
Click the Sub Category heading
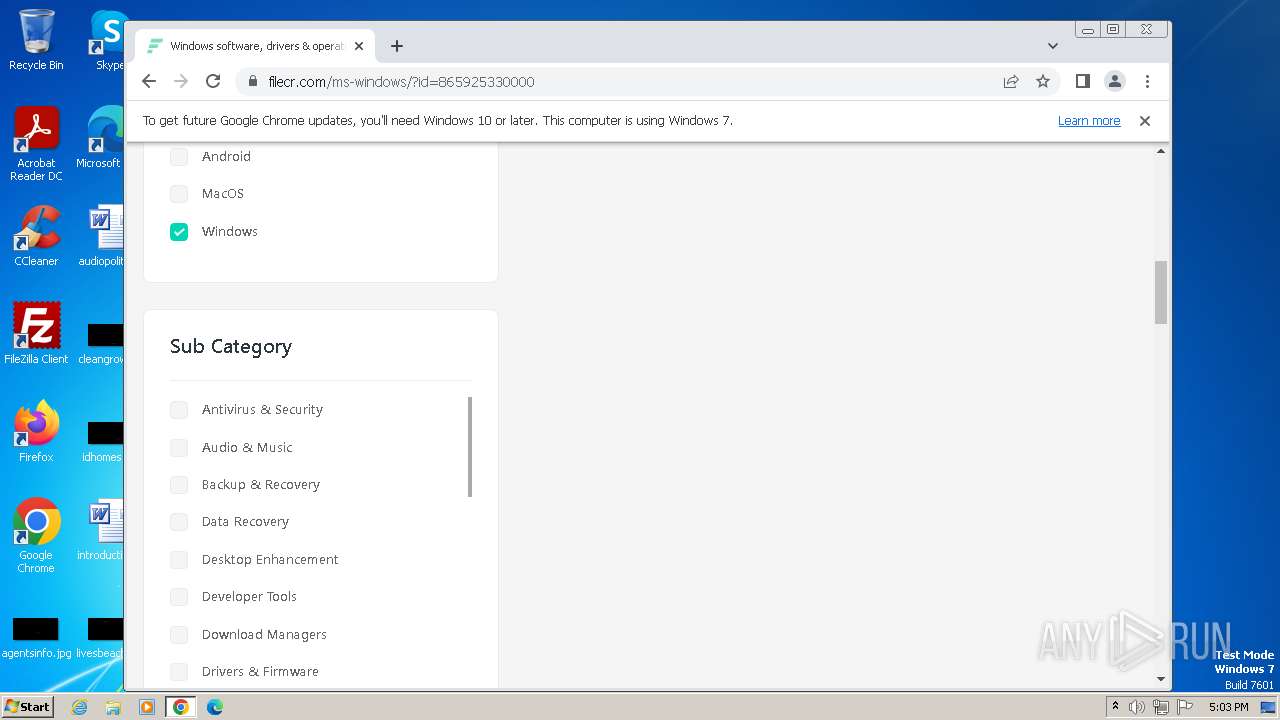coord(231,347)
